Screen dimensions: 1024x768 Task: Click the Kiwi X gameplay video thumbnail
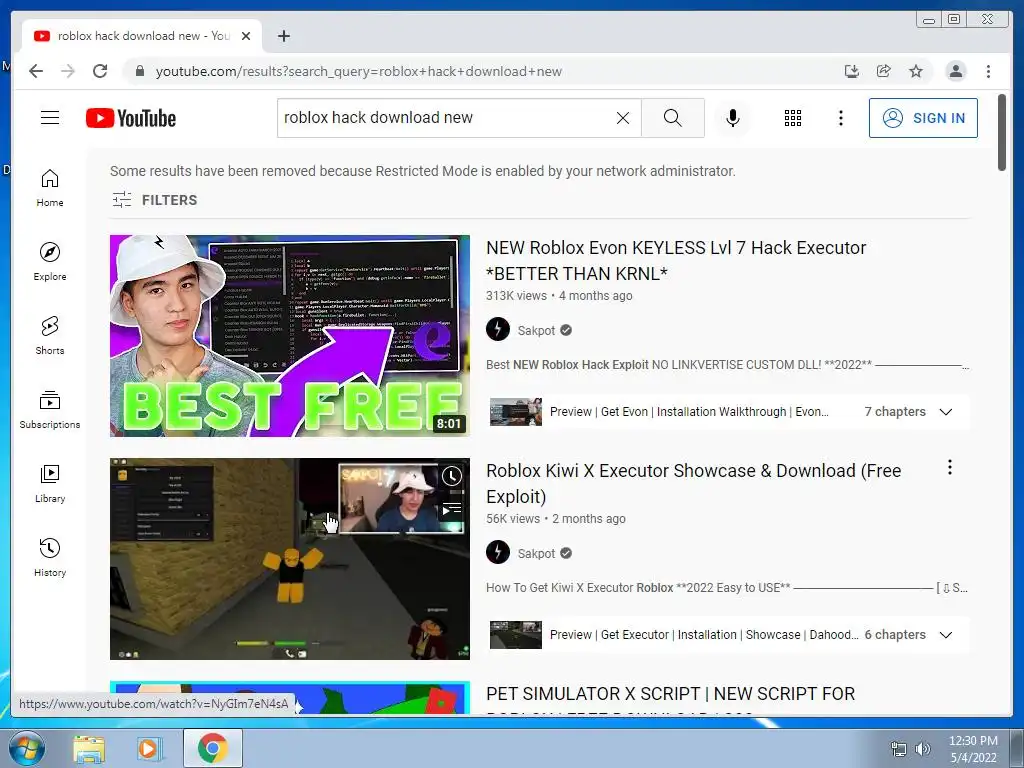(x=290, y=559)
